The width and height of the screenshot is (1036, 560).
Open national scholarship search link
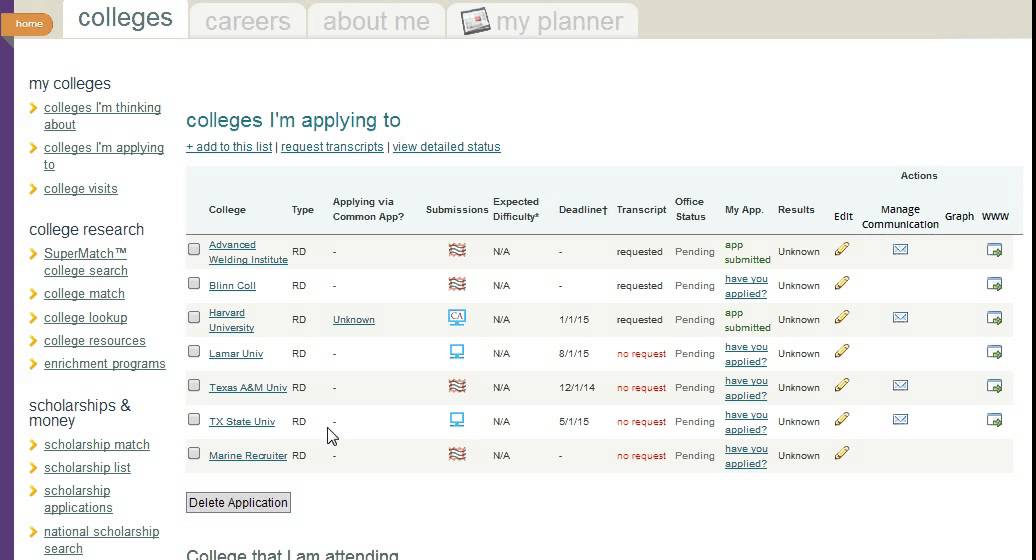pyautogui.click(x=101, y=540)
